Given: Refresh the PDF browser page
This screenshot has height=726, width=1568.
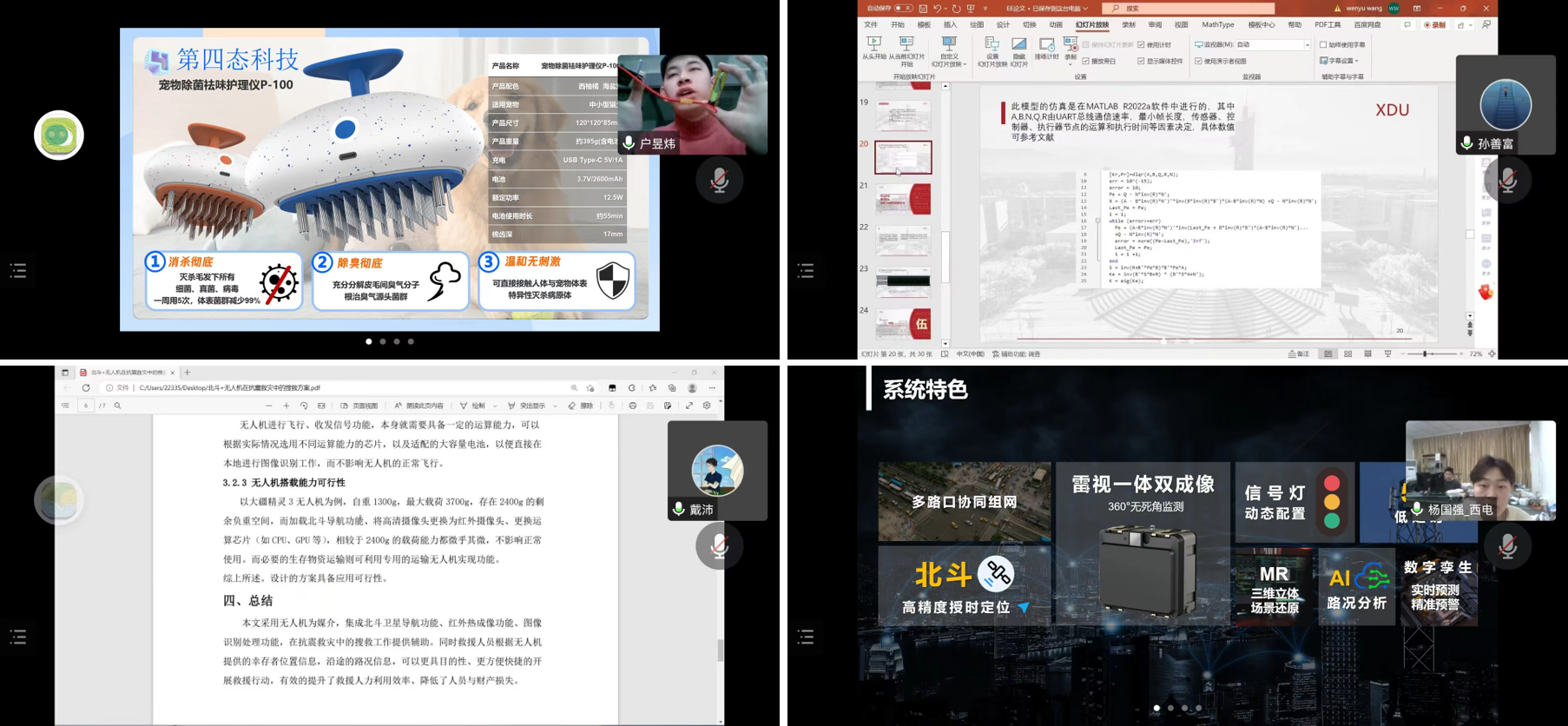Looking at the screenshot, I should 86,388.
